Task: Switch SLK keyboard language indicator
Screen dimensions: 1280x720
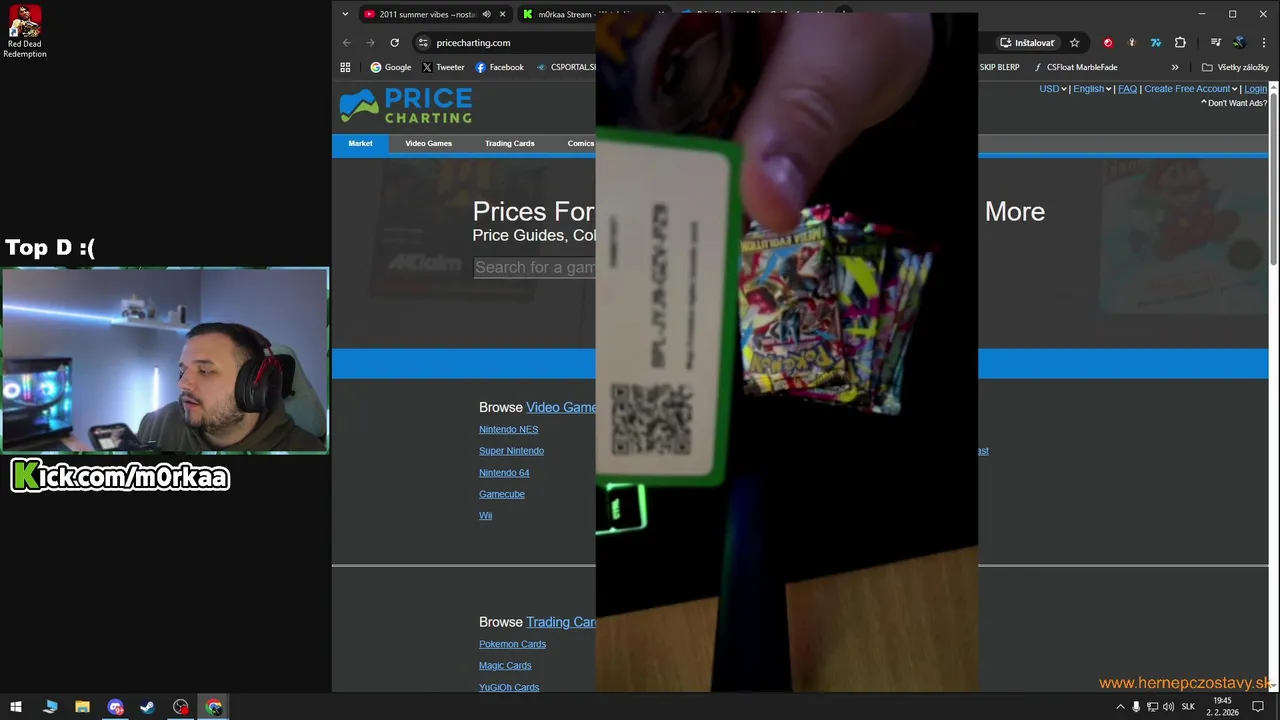Action: click(1188, 707)
